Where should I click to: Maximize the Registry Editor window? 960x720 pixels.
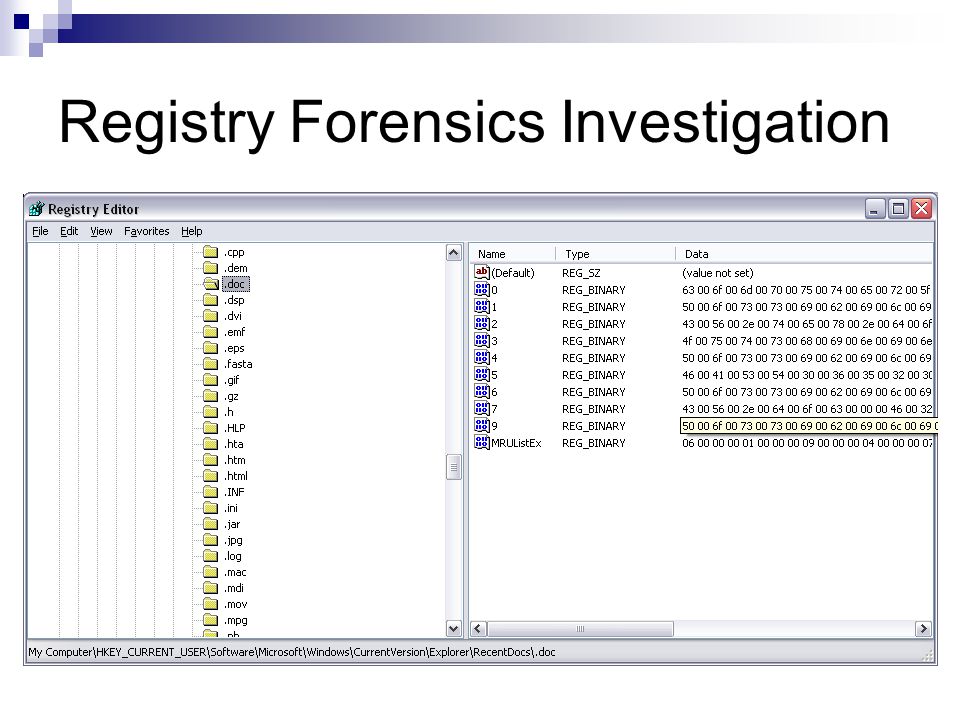[x=898, y=209]
